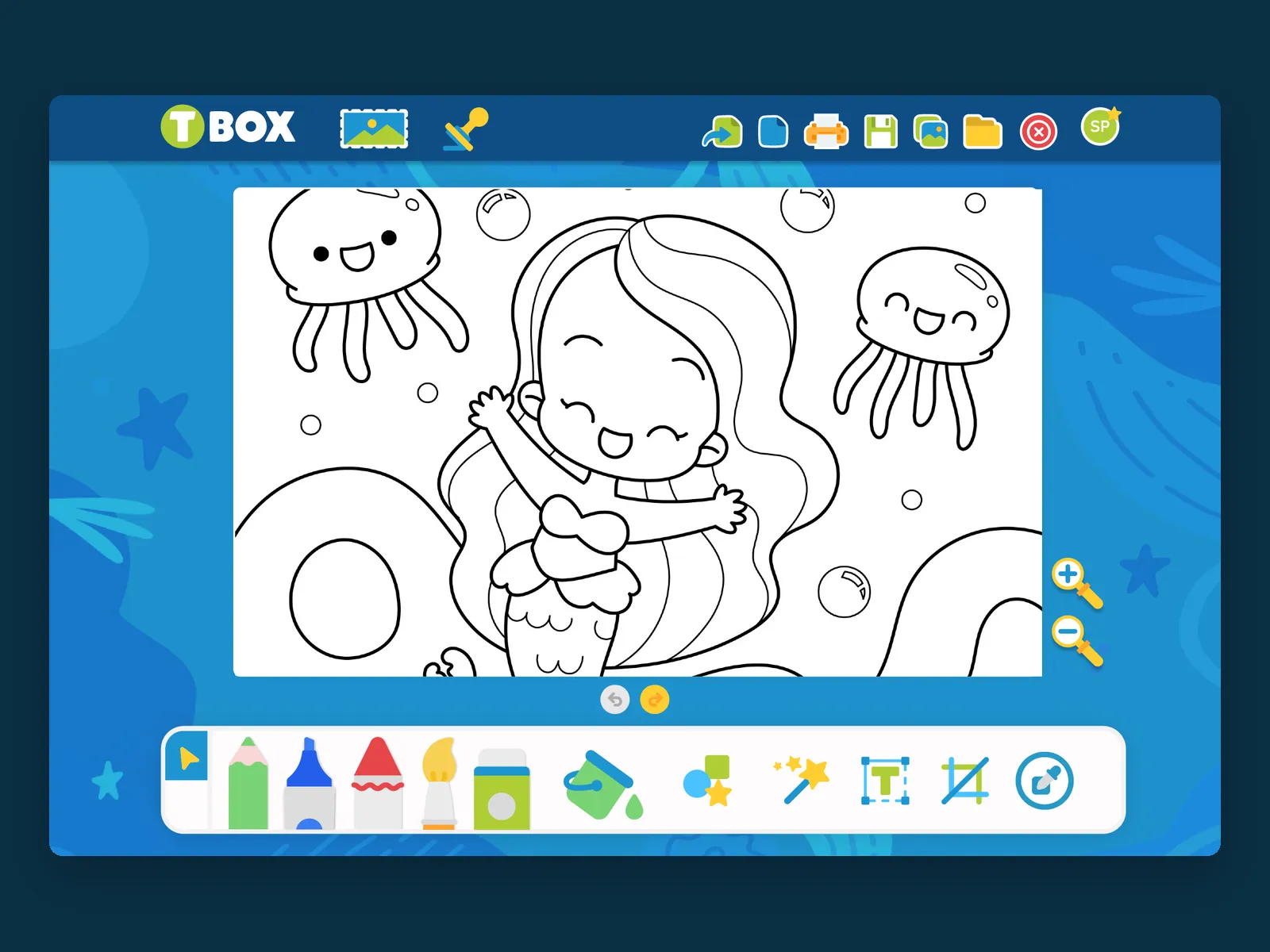Open the picture stamp image gallery icon
Viewport: 1270px width, 952px height.
(374, 128)
